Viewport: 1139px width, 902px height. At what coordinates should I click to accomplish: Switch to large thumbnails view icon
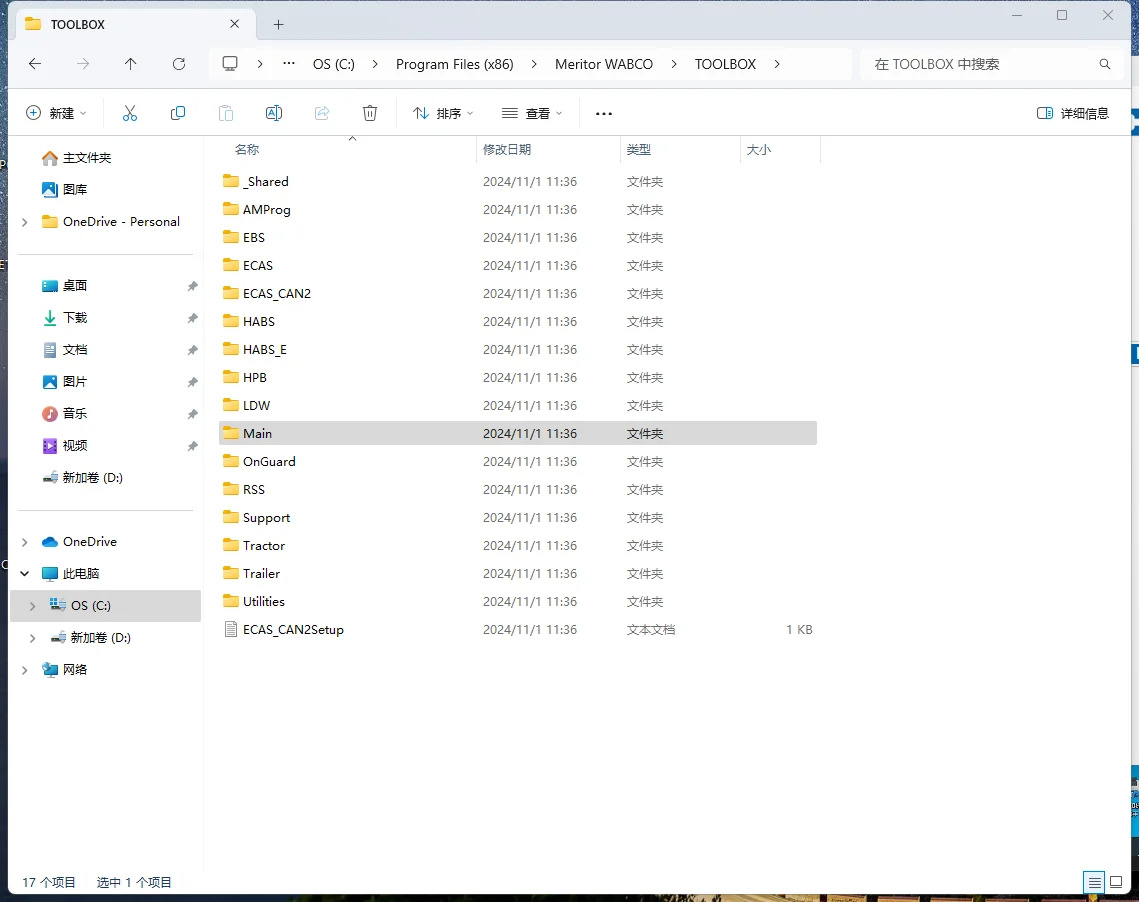(1116, 882)
